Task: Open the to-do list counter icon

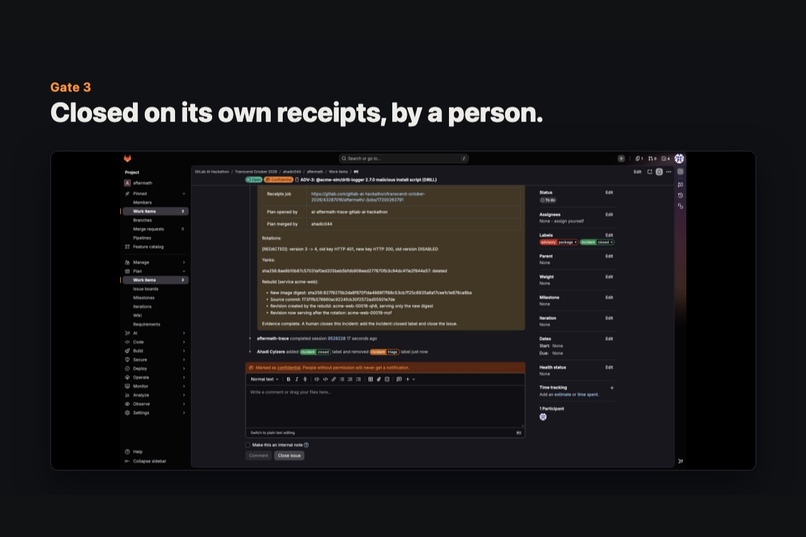Action: pos(666,158)
